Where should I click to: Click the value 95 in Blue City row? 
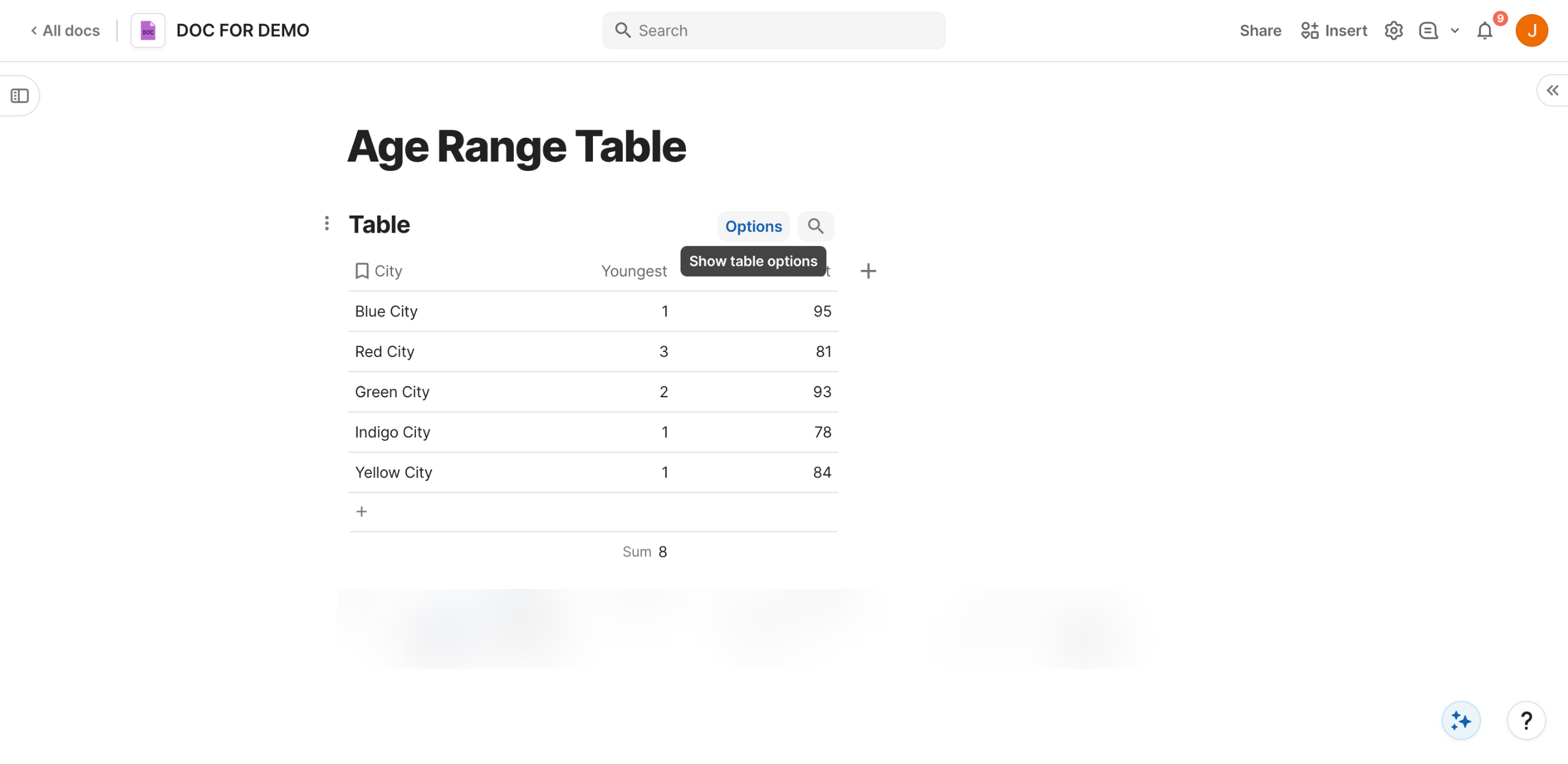point(823,312)
